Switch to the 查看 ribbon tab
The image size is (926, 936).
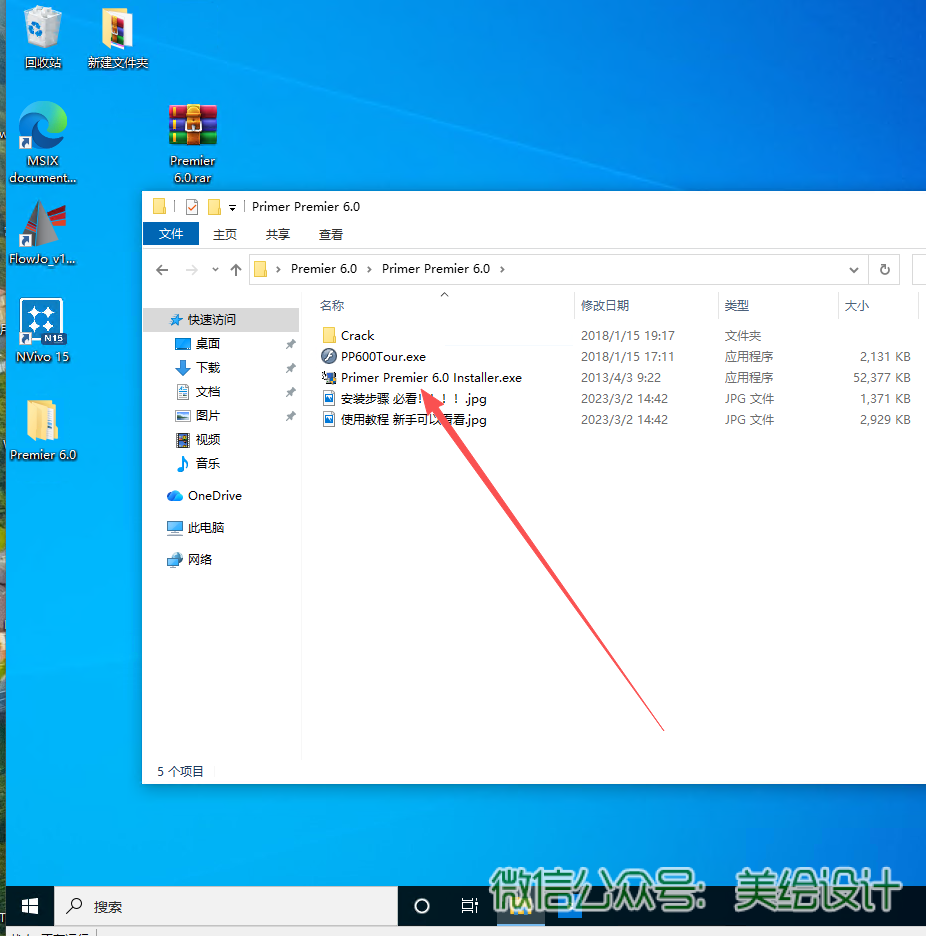(x=331, y=234)
